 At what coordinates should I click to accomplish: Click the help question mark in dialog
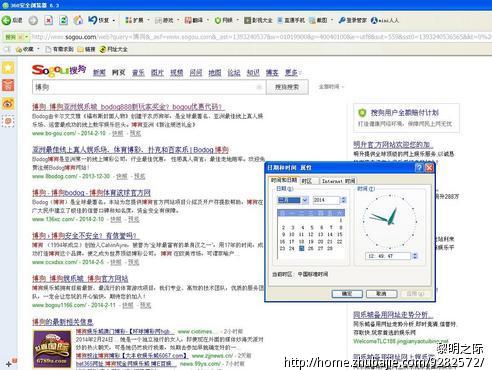[x=419, y=168]
